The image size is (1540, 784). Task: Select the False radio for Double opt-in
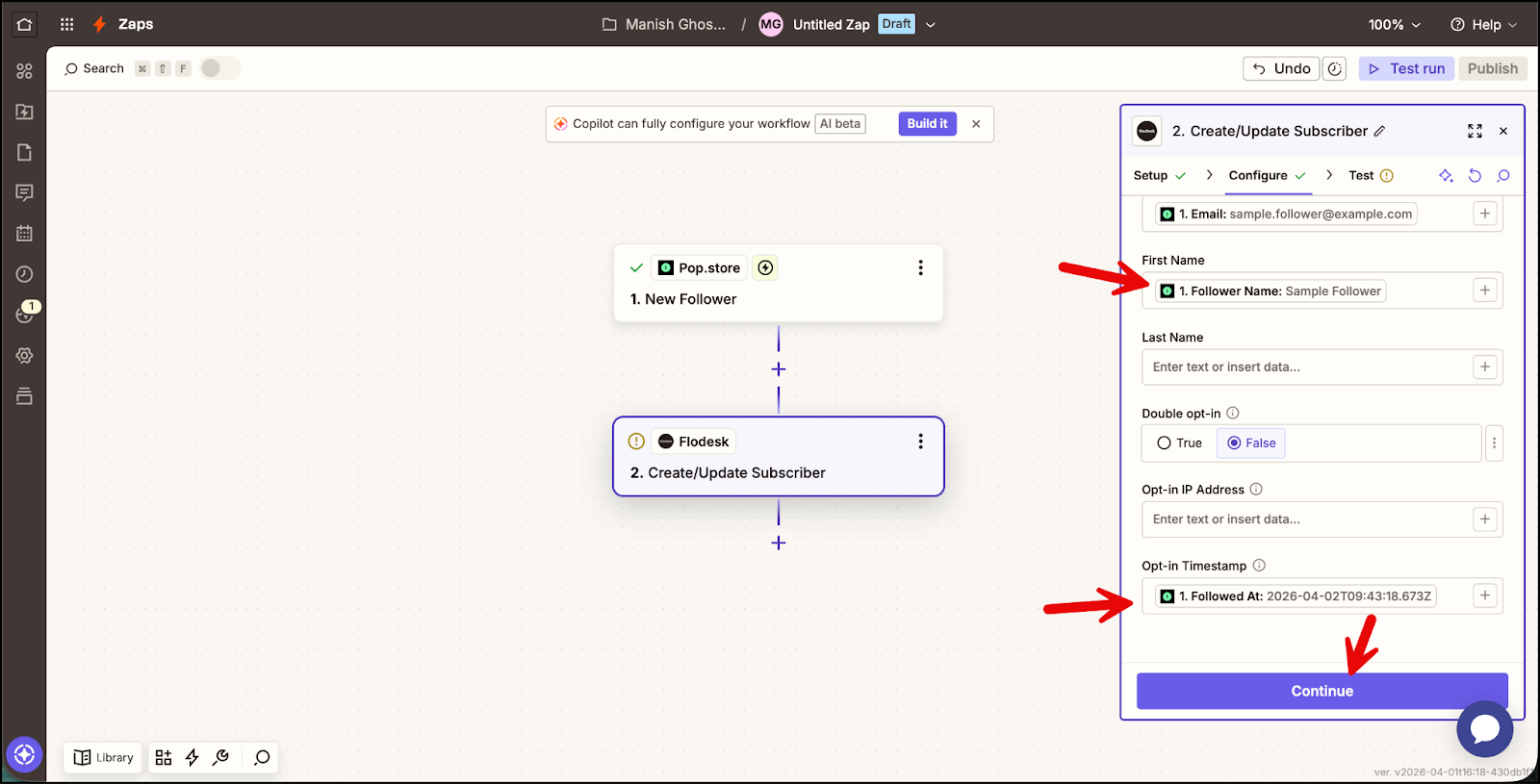coord(1234,443)
